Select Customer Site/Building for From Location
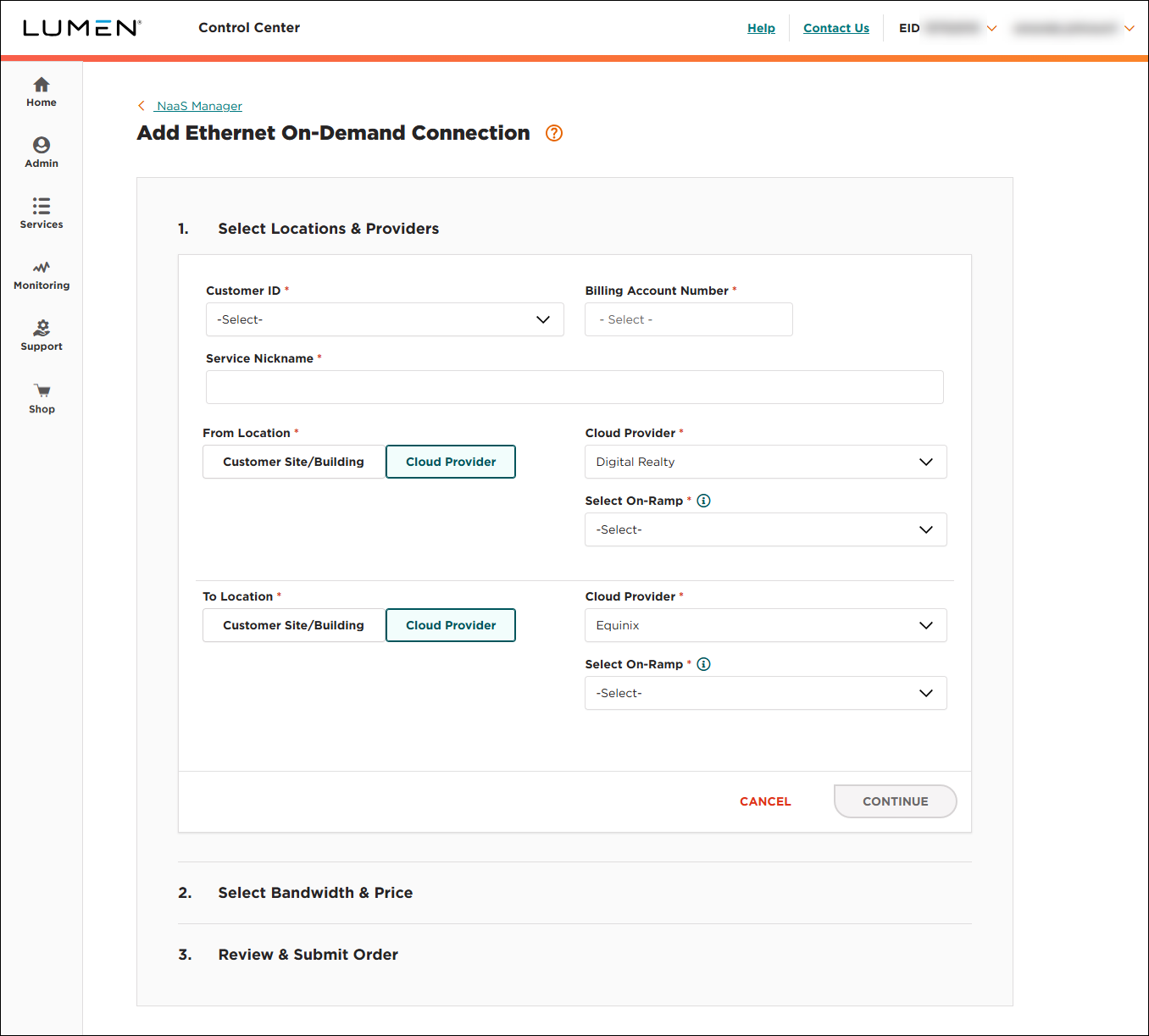This screenshot has width=1149, height=1036. pos(293,462)
